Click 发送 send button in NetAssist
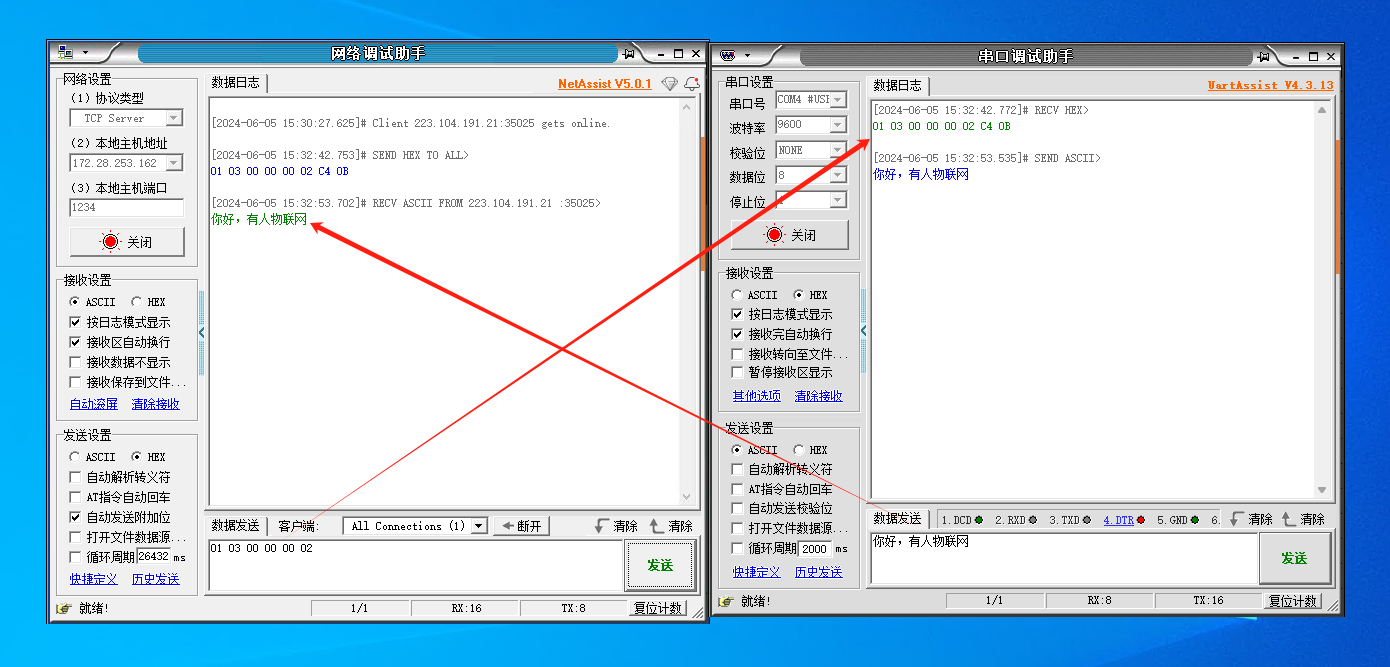The image size is (1390, 667). 660,565
